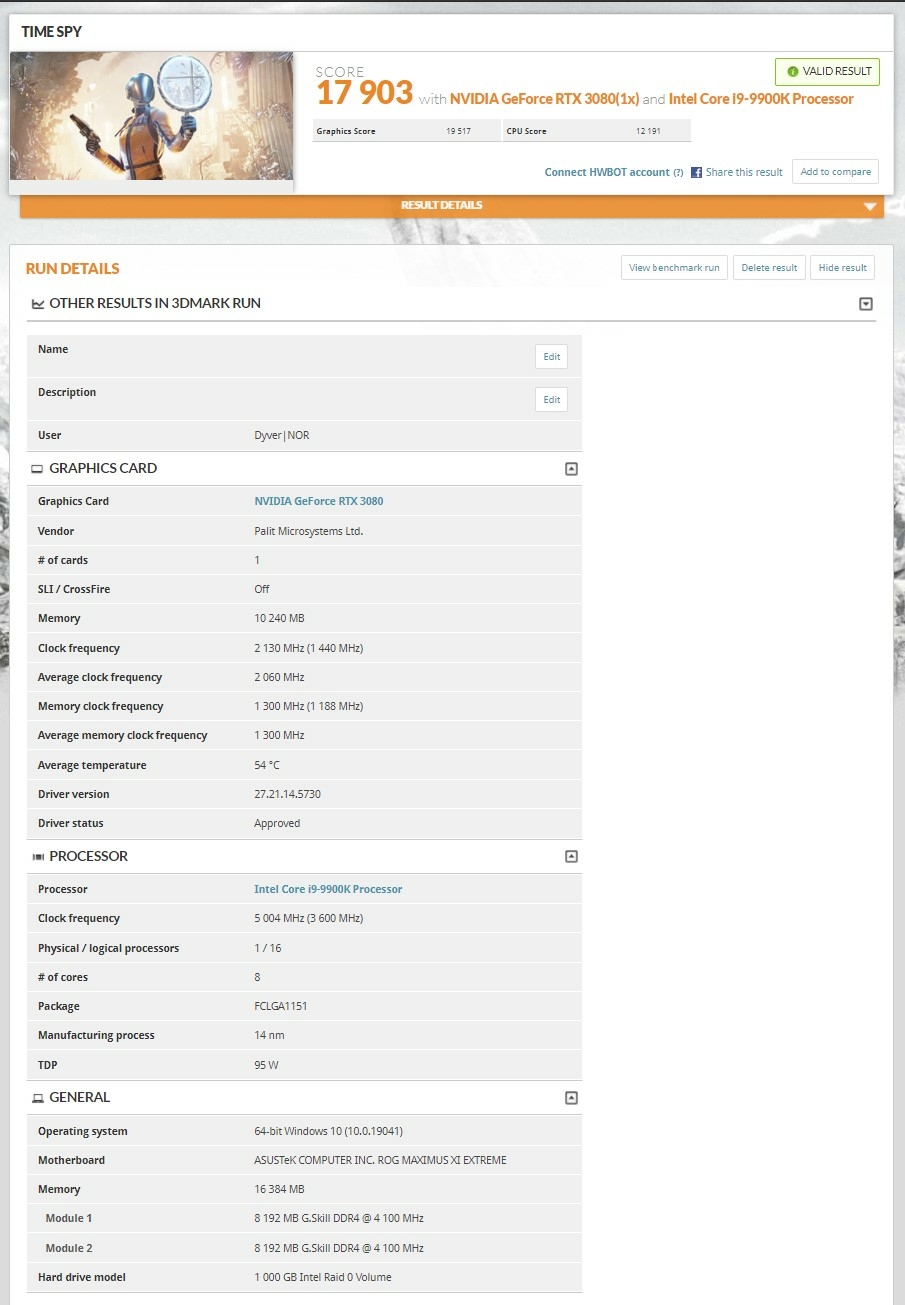Click processor clock 5 004 MHz value

[x=309, y=919]
